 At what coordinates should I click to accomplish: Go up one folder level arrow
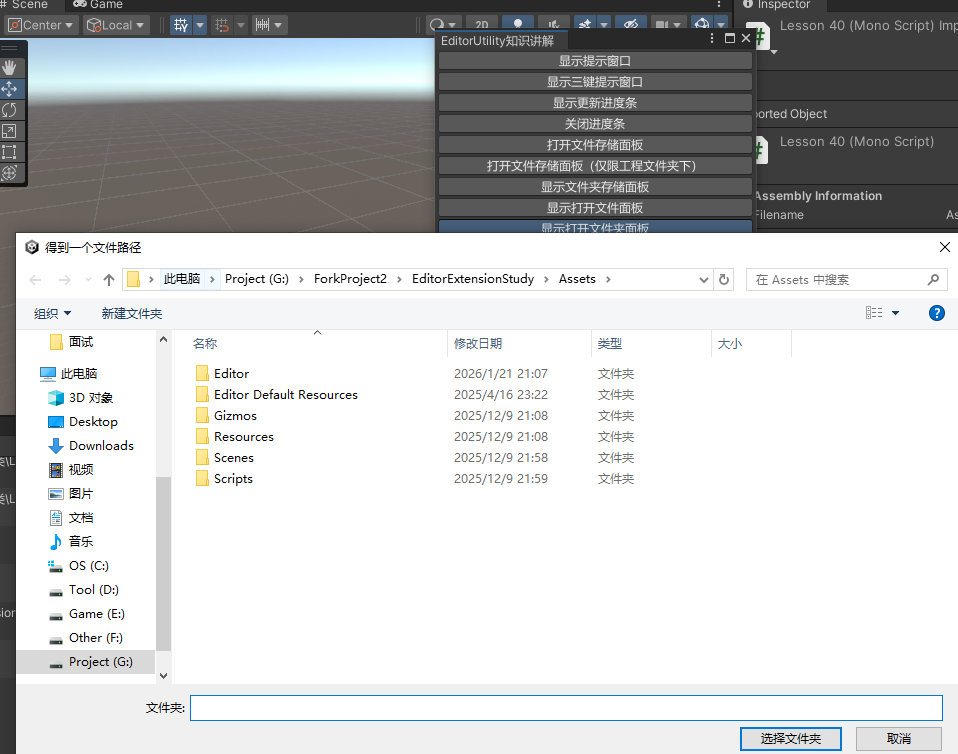click(109, 280)
